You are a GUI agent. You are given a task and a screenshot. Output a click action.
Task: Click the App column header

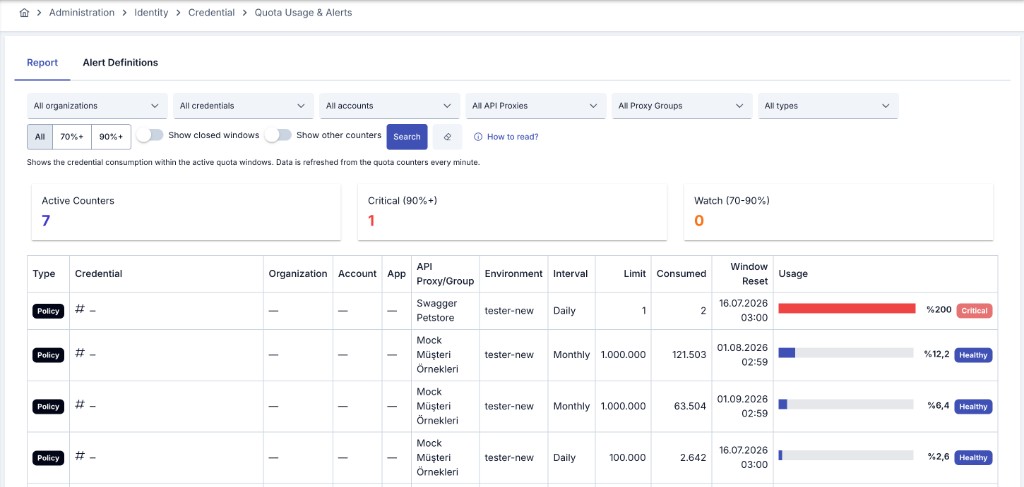point(396,274)
